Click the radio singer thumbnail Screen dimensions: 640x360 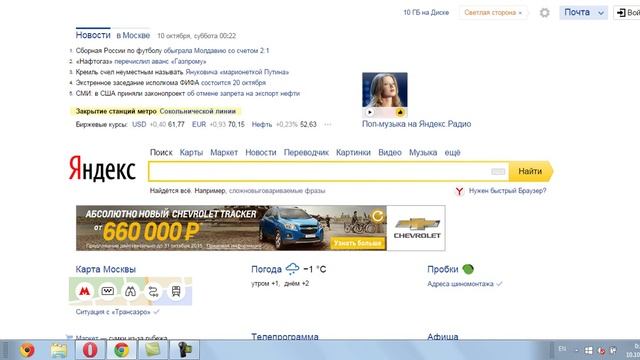(x=384, y=90)
